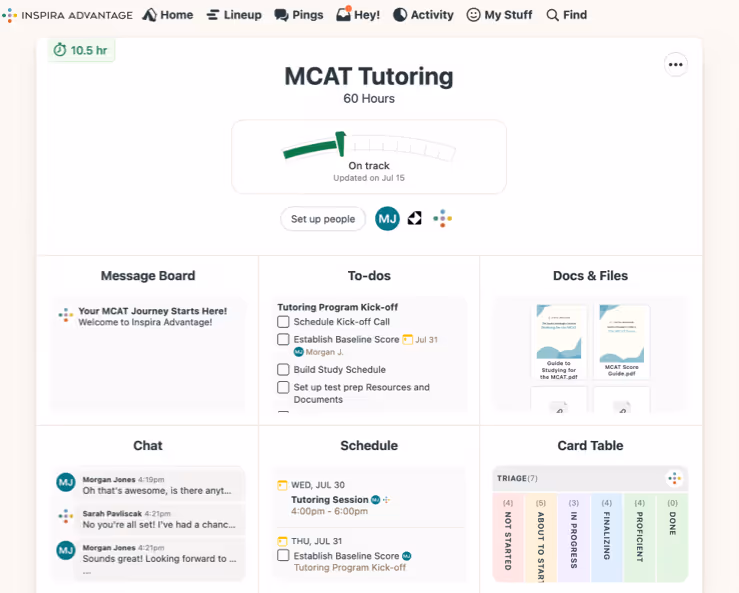739x593 pixels.
Task: Click the Jul 31 due date calendar icon
Action: pyautogui.click(x=407, y=339)
